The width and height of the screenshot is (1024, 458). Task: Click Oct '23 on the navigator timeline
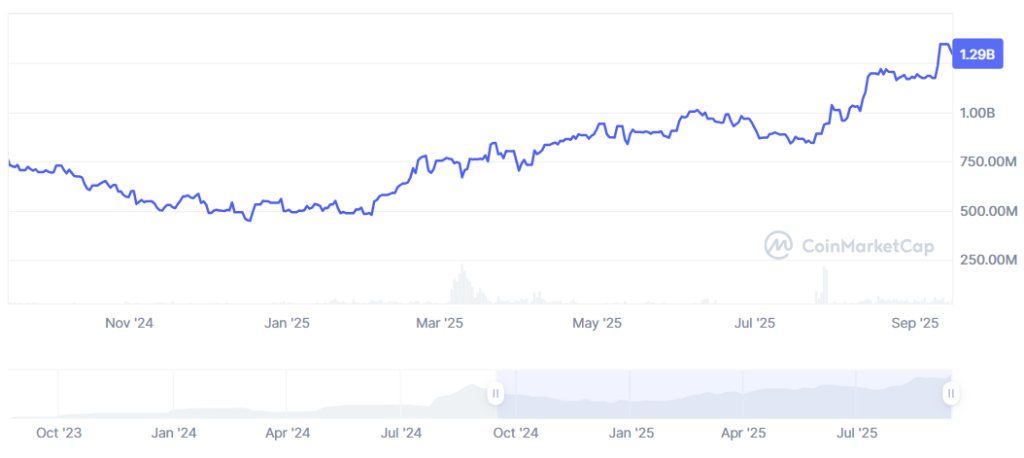click(x=59, y=433)
